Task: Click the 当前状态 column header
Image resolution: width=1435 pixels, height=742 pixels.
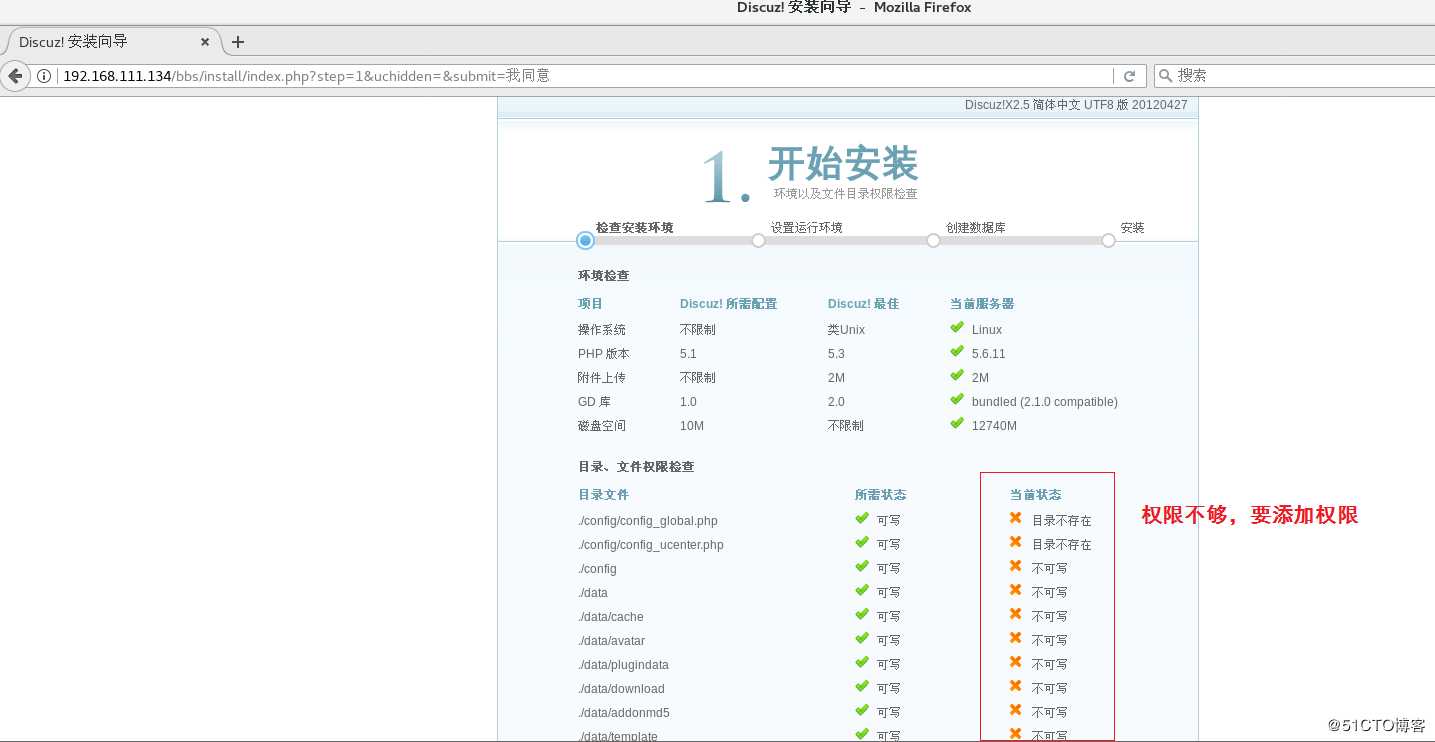Action: [x=1036, y=495]
